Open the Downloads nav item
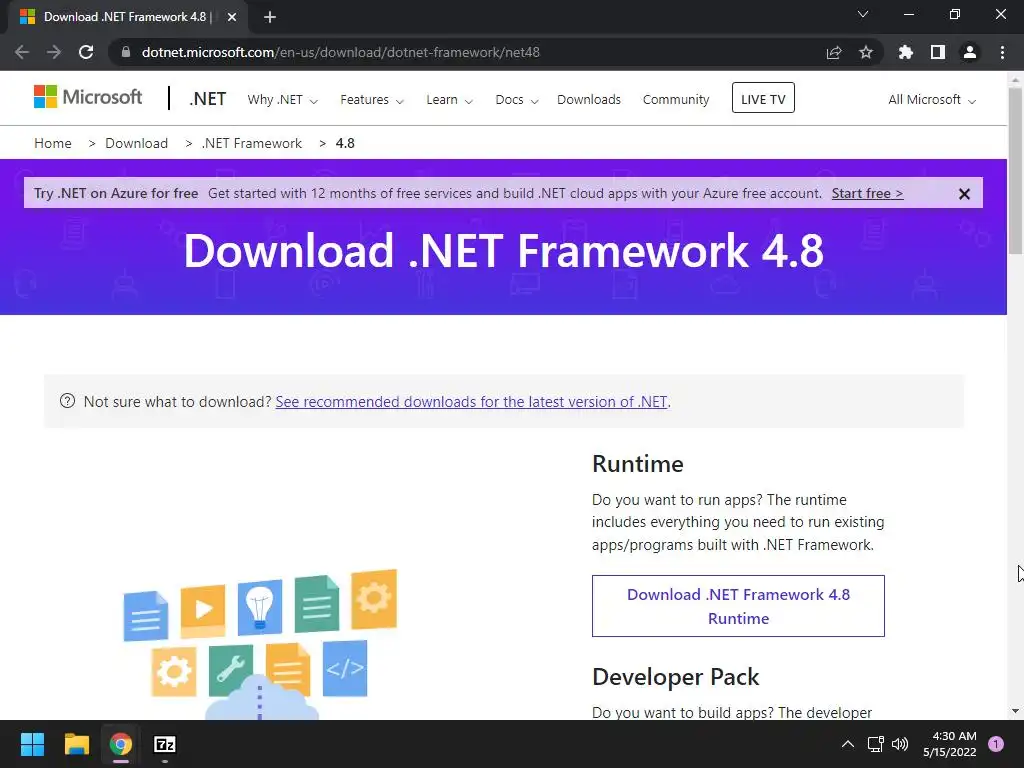Screen dimensions: 1024x768 pyautogui.click(x=589, y=100)
